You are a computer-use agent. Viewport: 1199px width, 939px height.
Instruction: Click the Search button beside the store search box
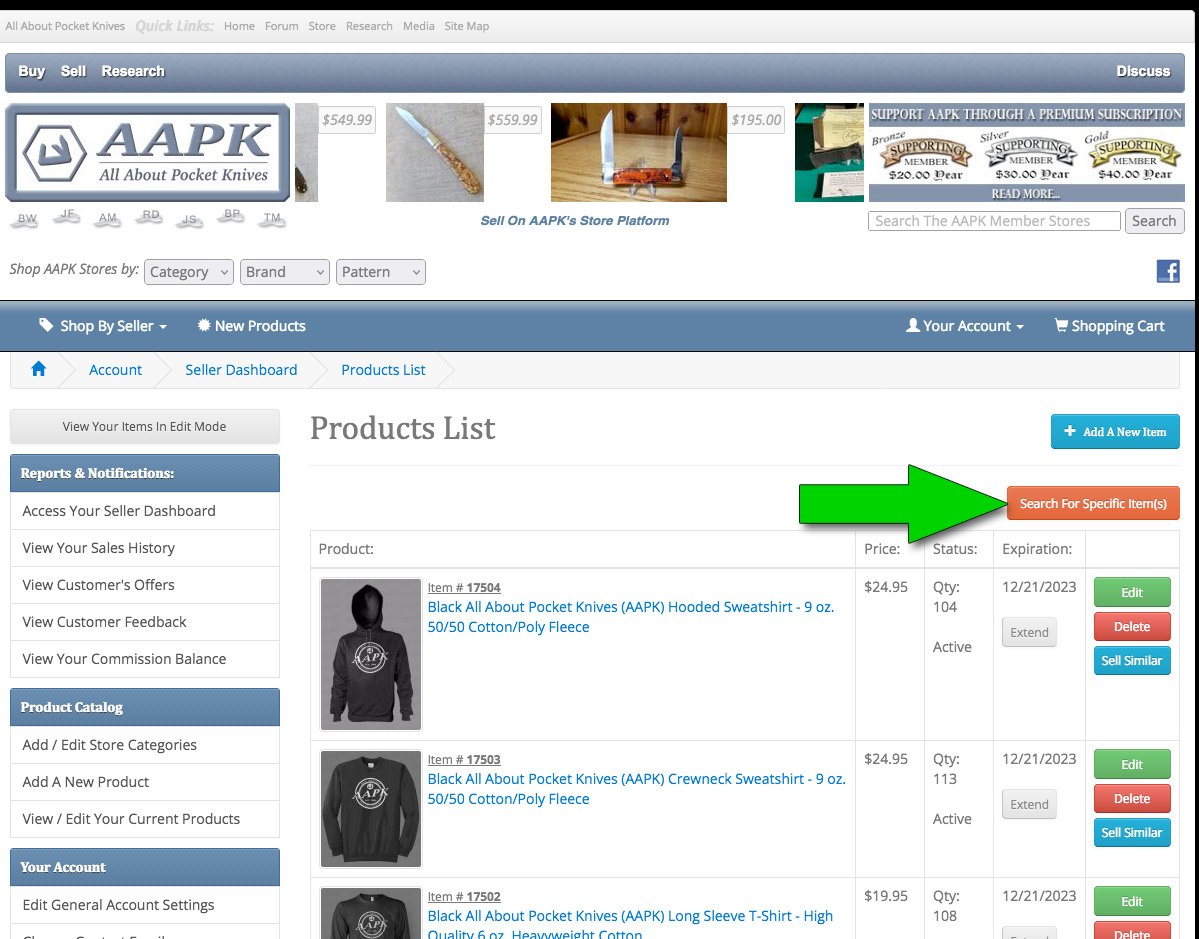(x=1154, y=221)
